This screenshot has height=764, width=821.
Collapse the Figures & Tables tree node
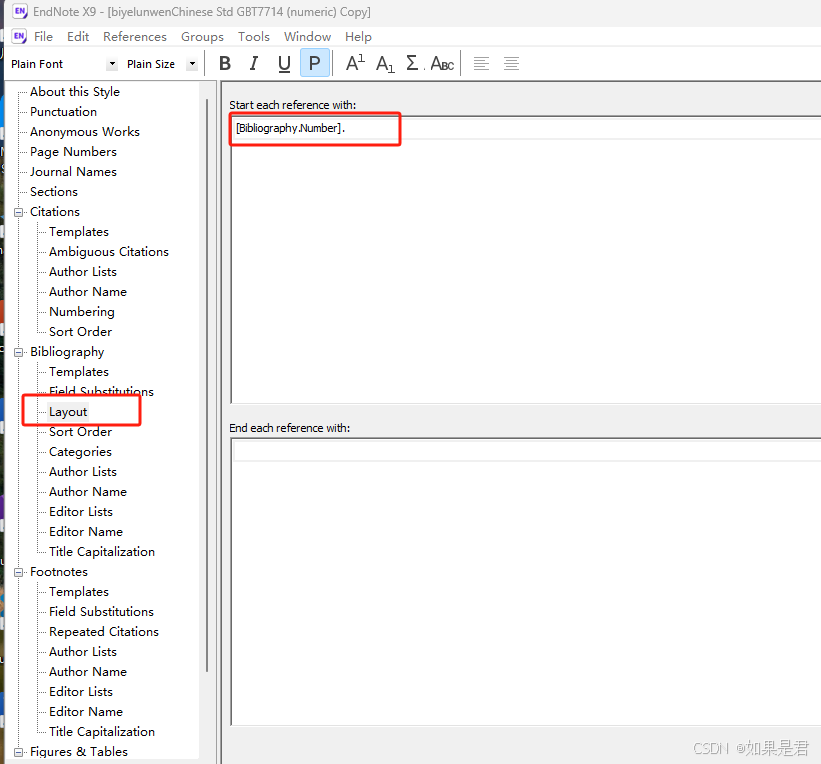(18, 752)
